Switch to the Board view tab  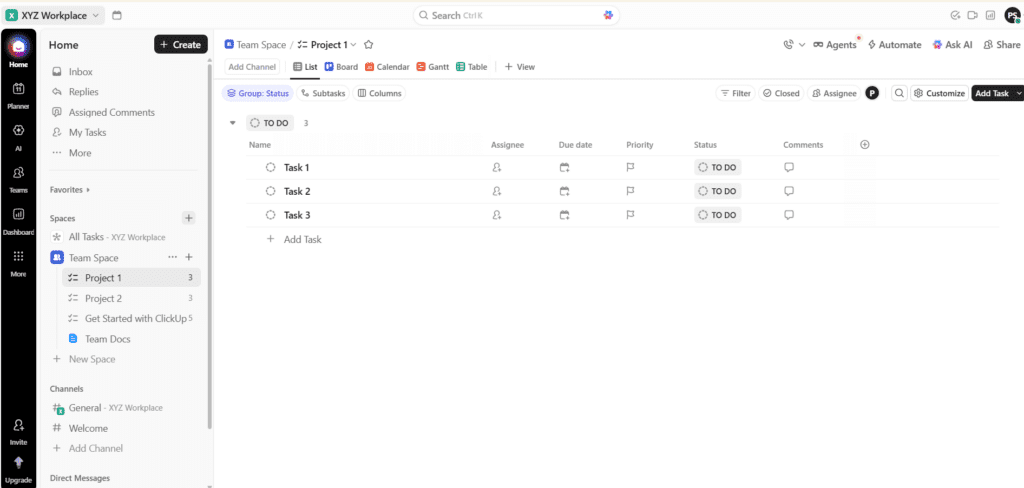(341, 67)
